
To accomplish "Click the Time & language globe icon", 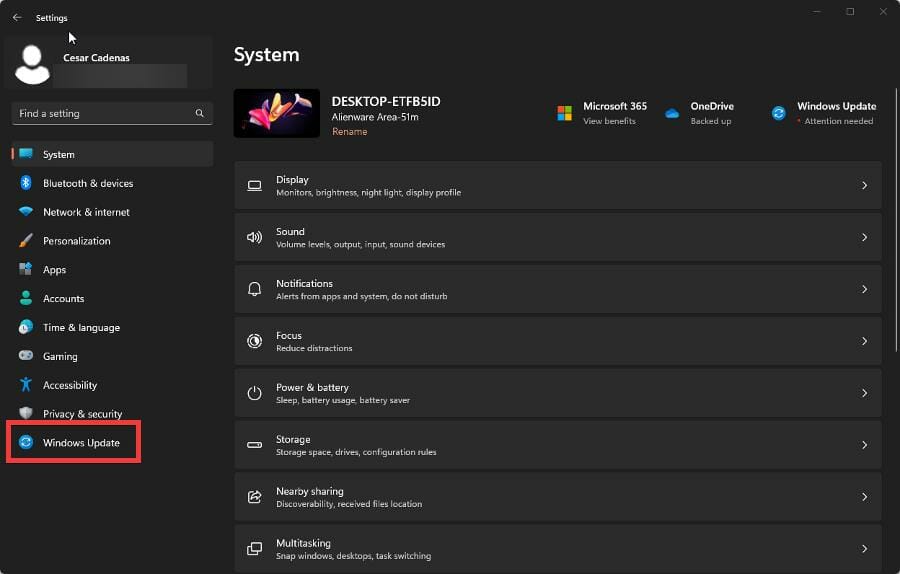I will tap(26, 327).
